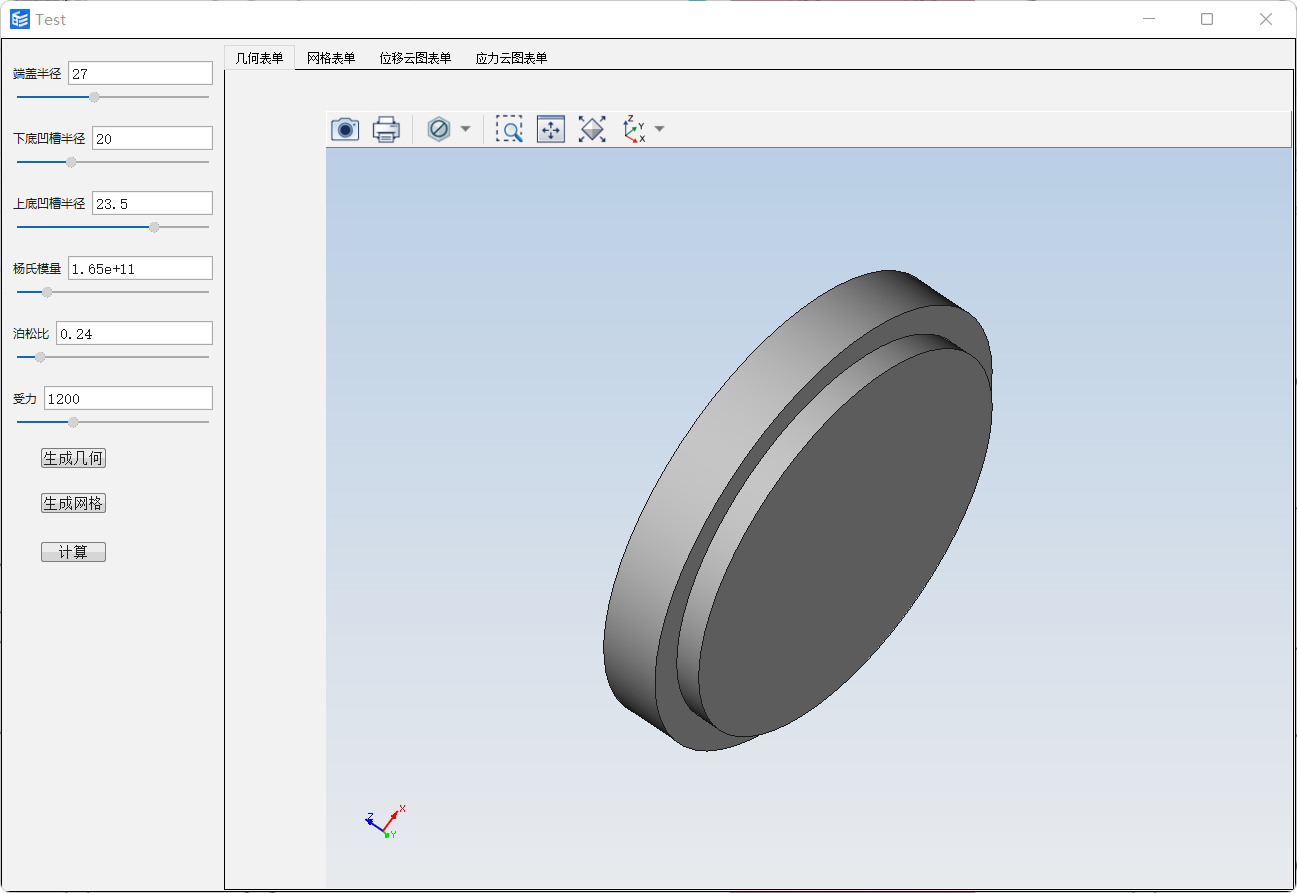
Task: Click the print icon in viewer toolbar
Action: tap(386, 129)
